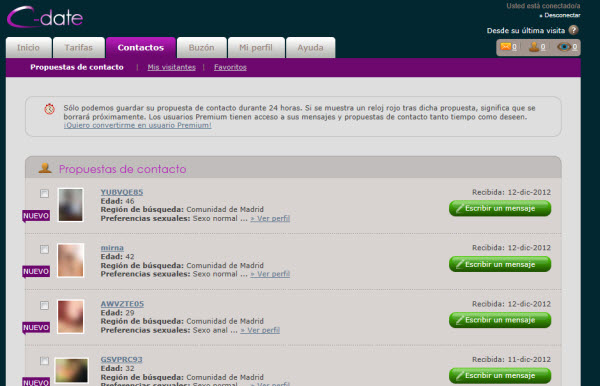This screenshot has width=600, height=386.
Task: Open the Mis visitantes link
Action: tap(171, 67)
